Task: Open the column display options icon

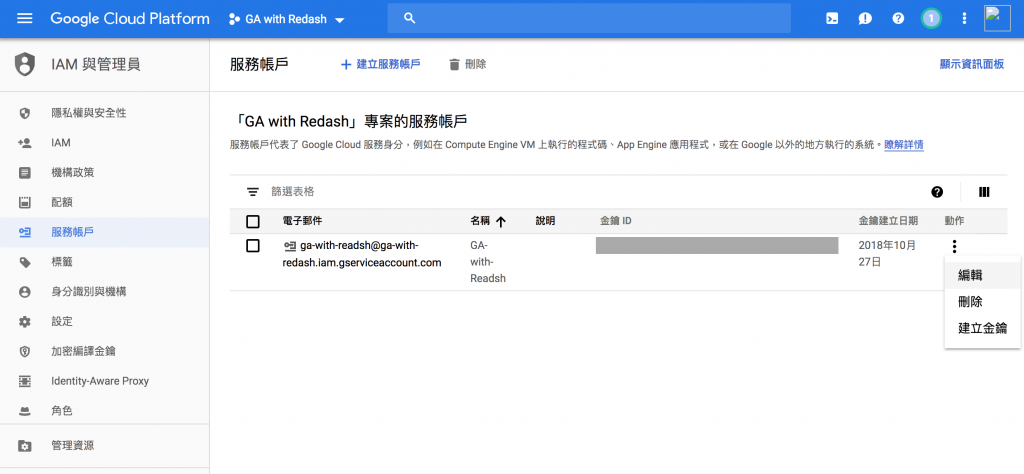Action: tap(984, 192)
